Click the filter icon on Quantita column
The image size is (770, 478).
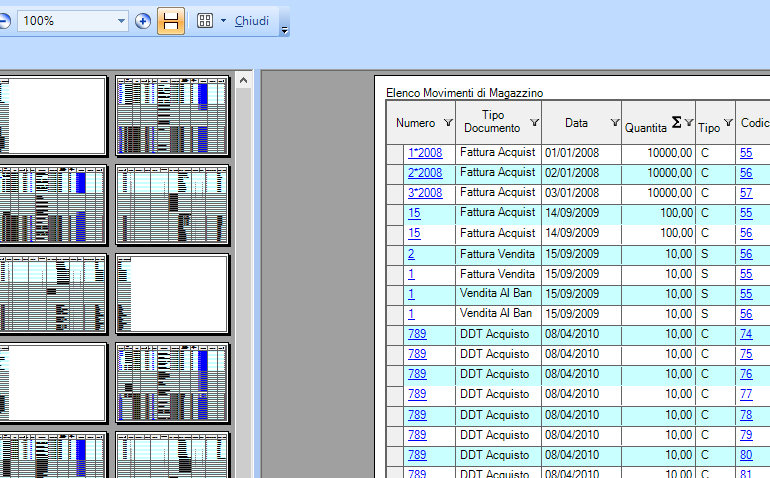point(688,123)
